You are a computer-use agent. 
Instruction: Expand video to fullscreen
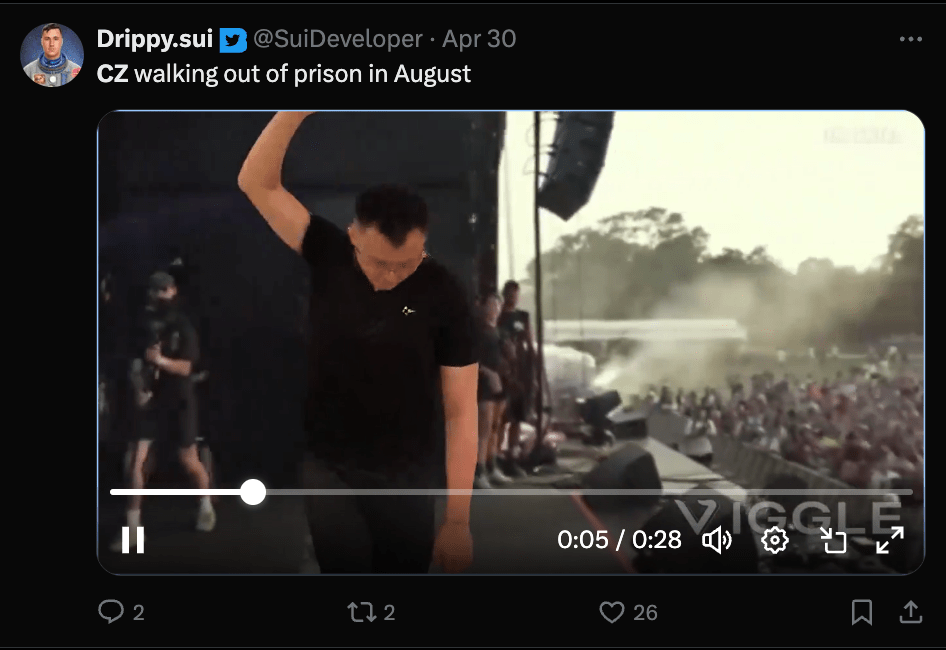pyautogui.click(x=890, y=540)
